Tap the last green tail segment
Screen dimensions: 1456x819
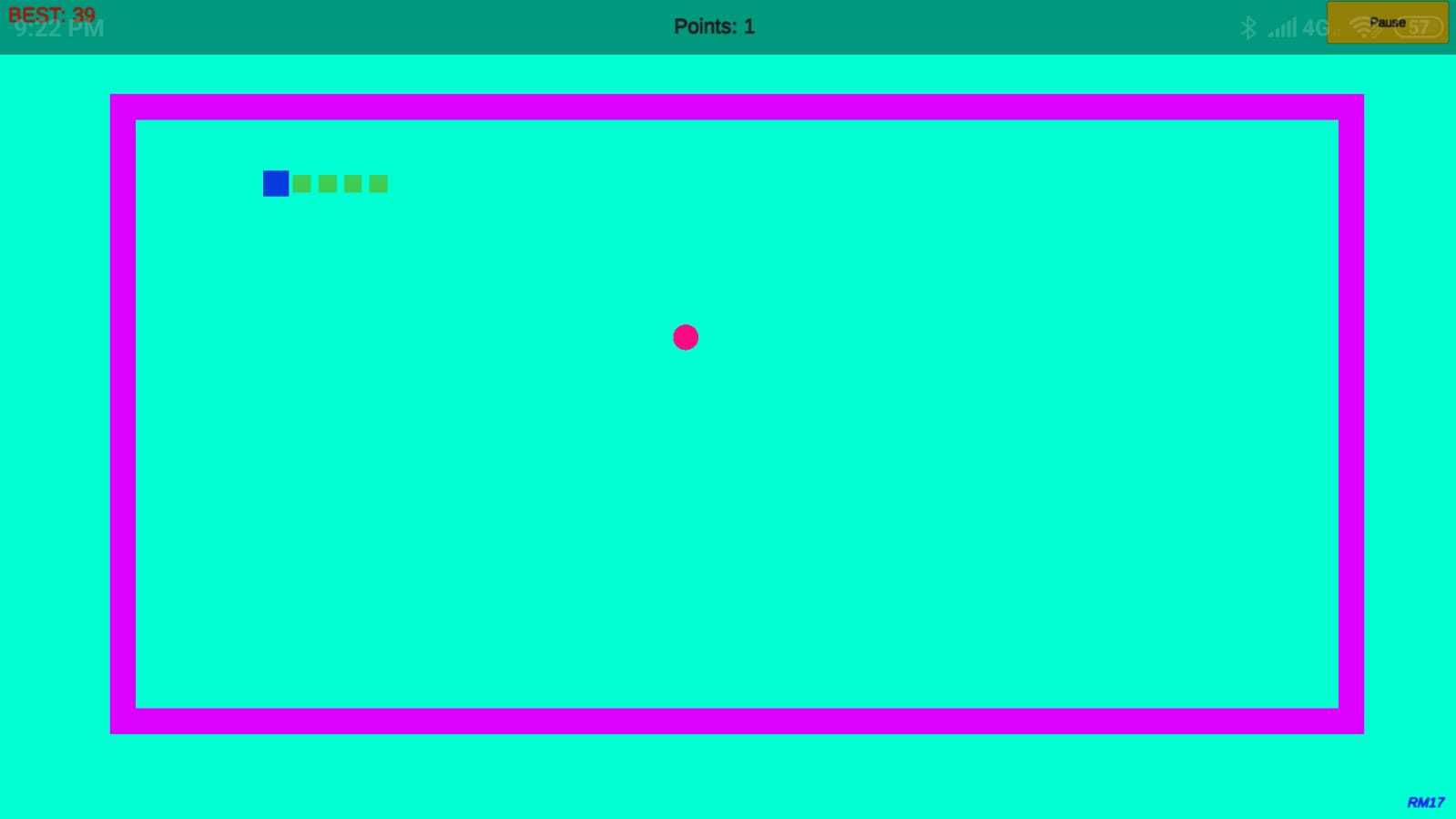point(378,184)
